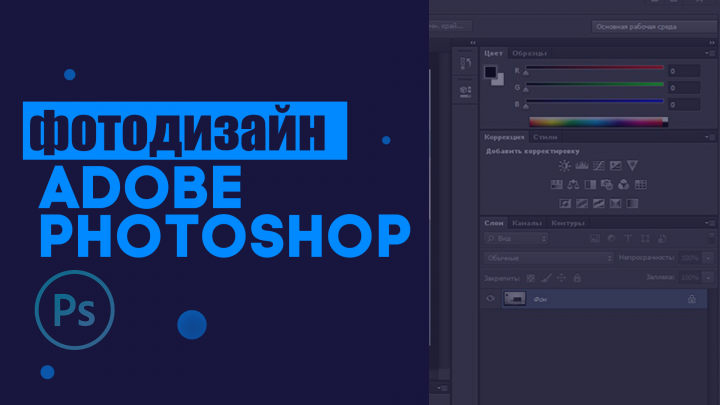Add a Posterize adjustment

(x=582, y=203)
